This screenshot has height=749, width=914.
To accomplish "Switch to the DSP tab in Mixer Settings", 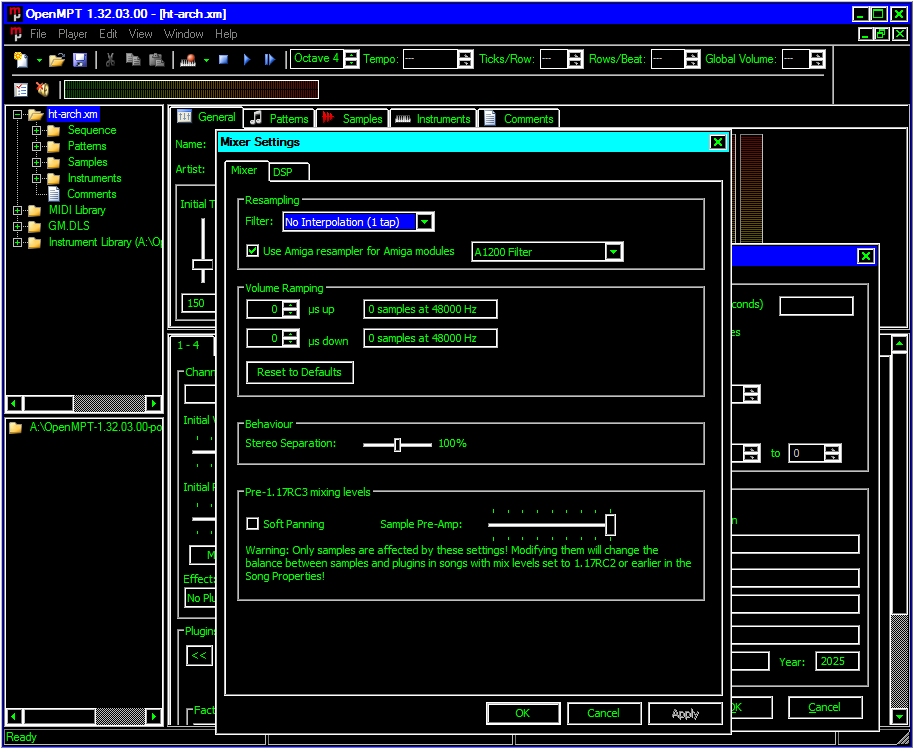I will pyautogui.click(x=289, y=172).
